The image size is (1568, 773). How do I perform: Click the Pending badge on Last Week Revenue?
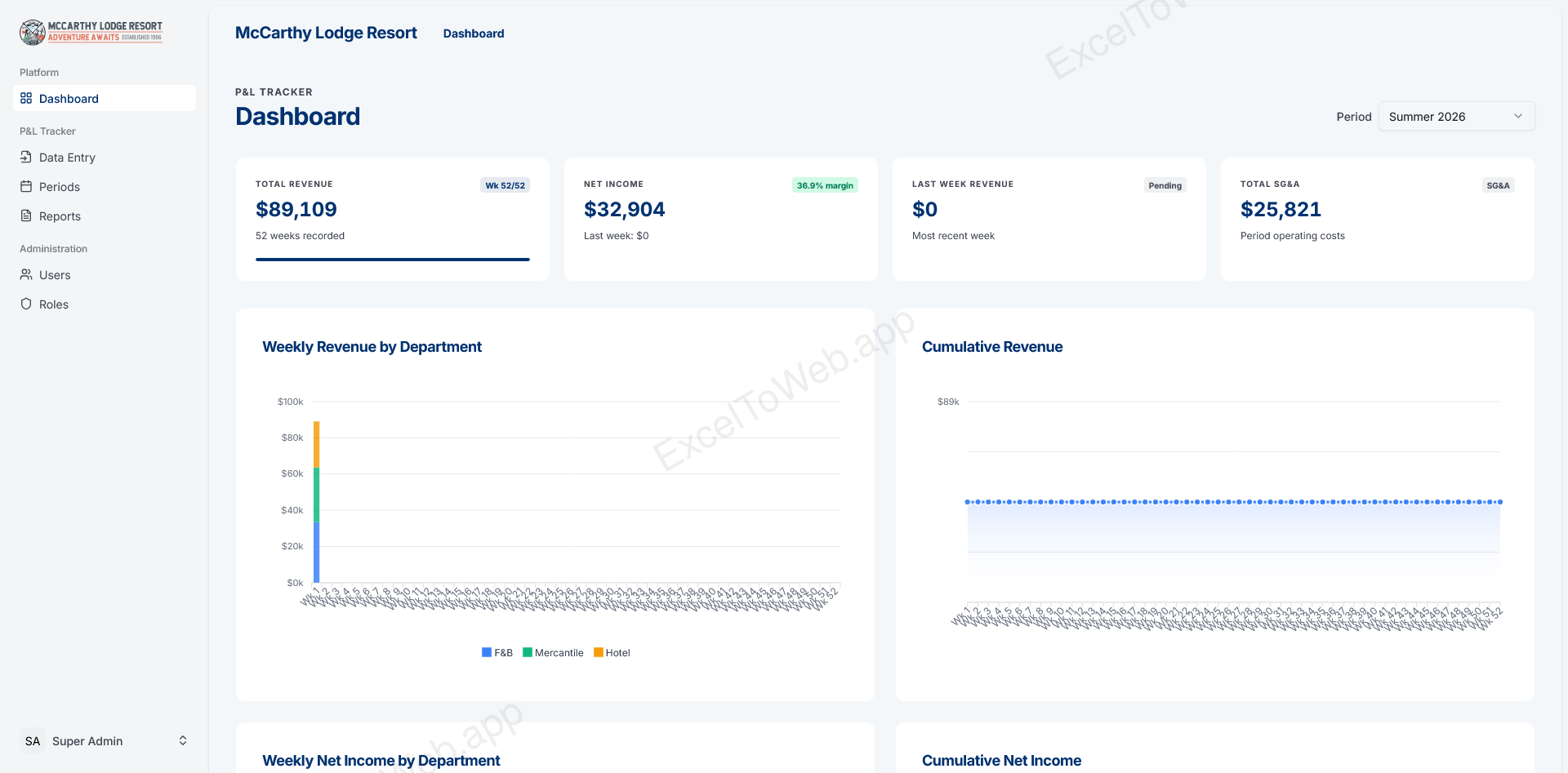click(x=1165, y=185)
